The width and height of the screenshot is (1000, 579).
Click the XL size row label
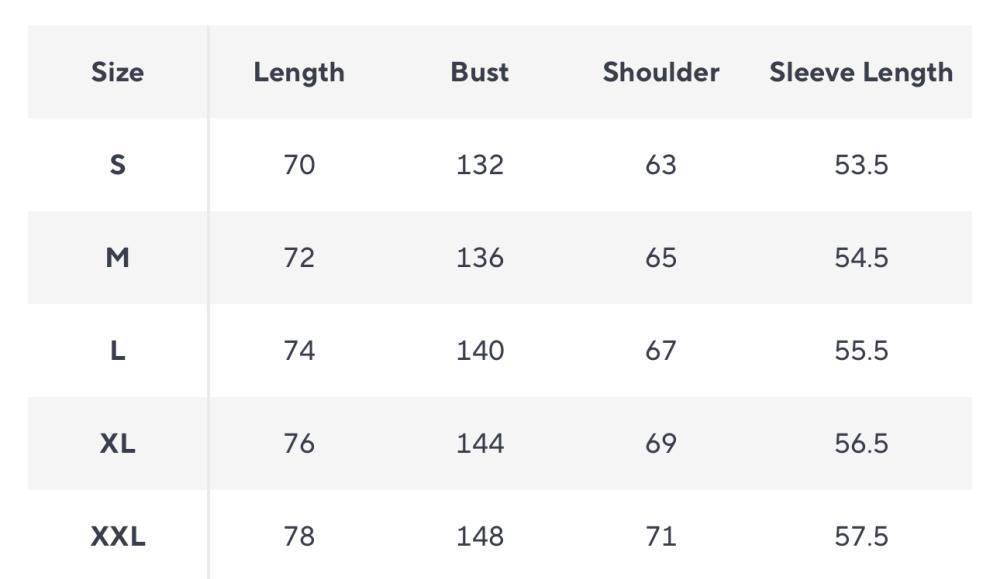tap(117, 444)
